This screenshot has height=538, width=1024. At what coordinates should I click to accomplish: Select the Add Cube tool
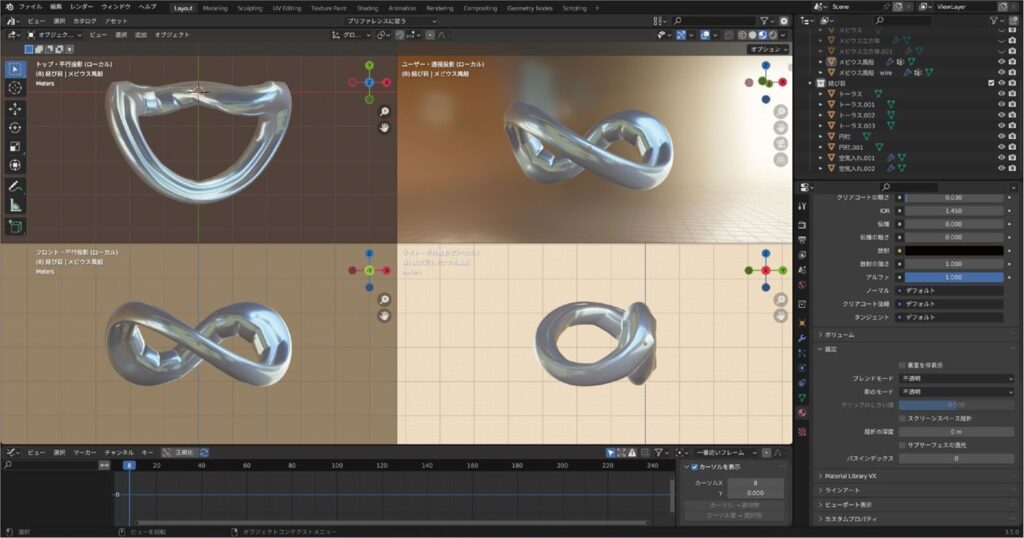[15, 227]
